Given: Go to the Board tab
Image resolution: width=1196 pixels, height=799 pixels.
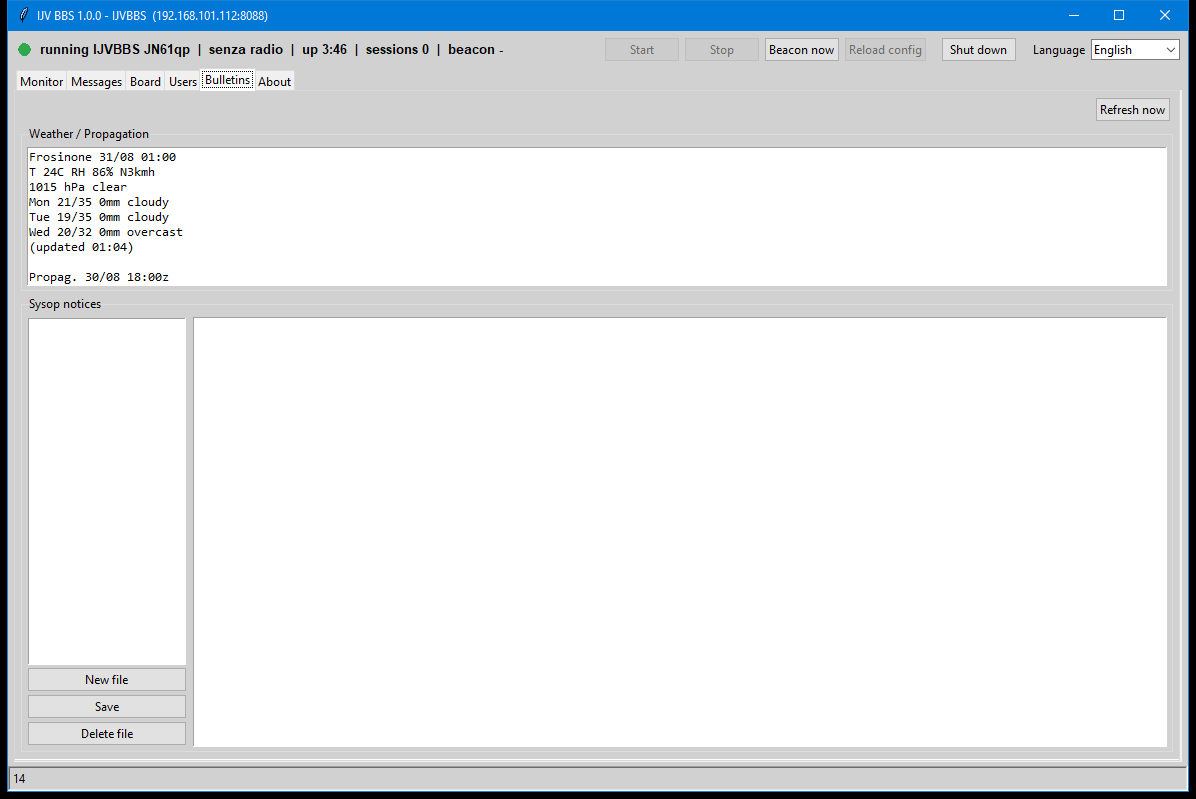Looking at the screenshot, I should (145, 82).
